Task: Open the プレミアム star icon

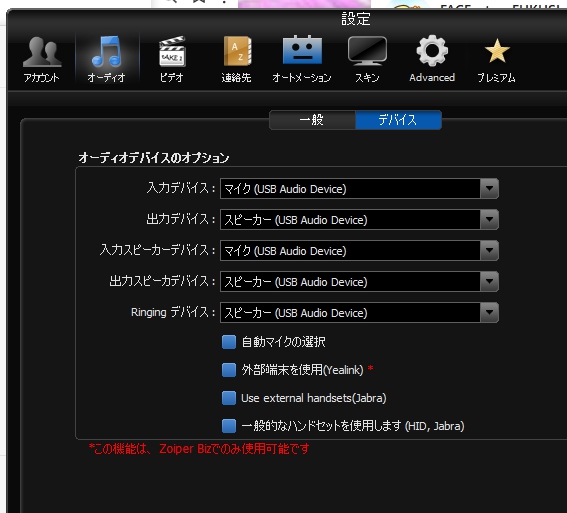Action: coord(497,51)
